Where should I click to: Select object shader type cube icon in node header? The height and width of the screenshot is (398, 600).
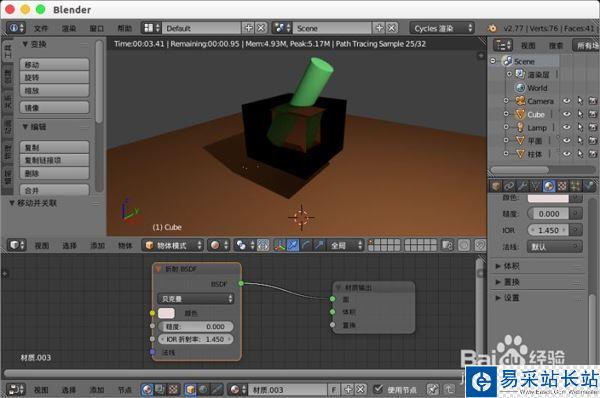tap(190, 390)
